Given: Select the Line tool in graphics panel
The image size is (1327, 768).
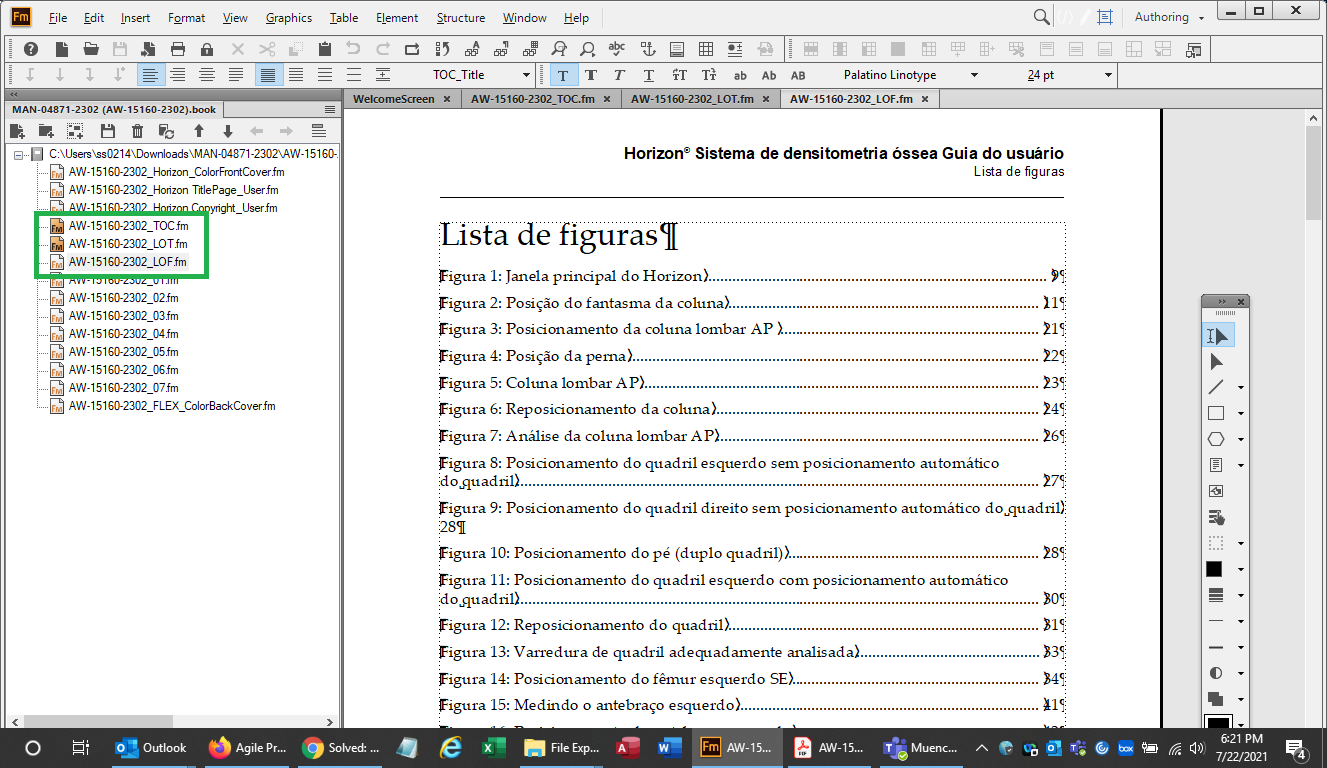Looking at the screenshot, I should pos(1214,387).
